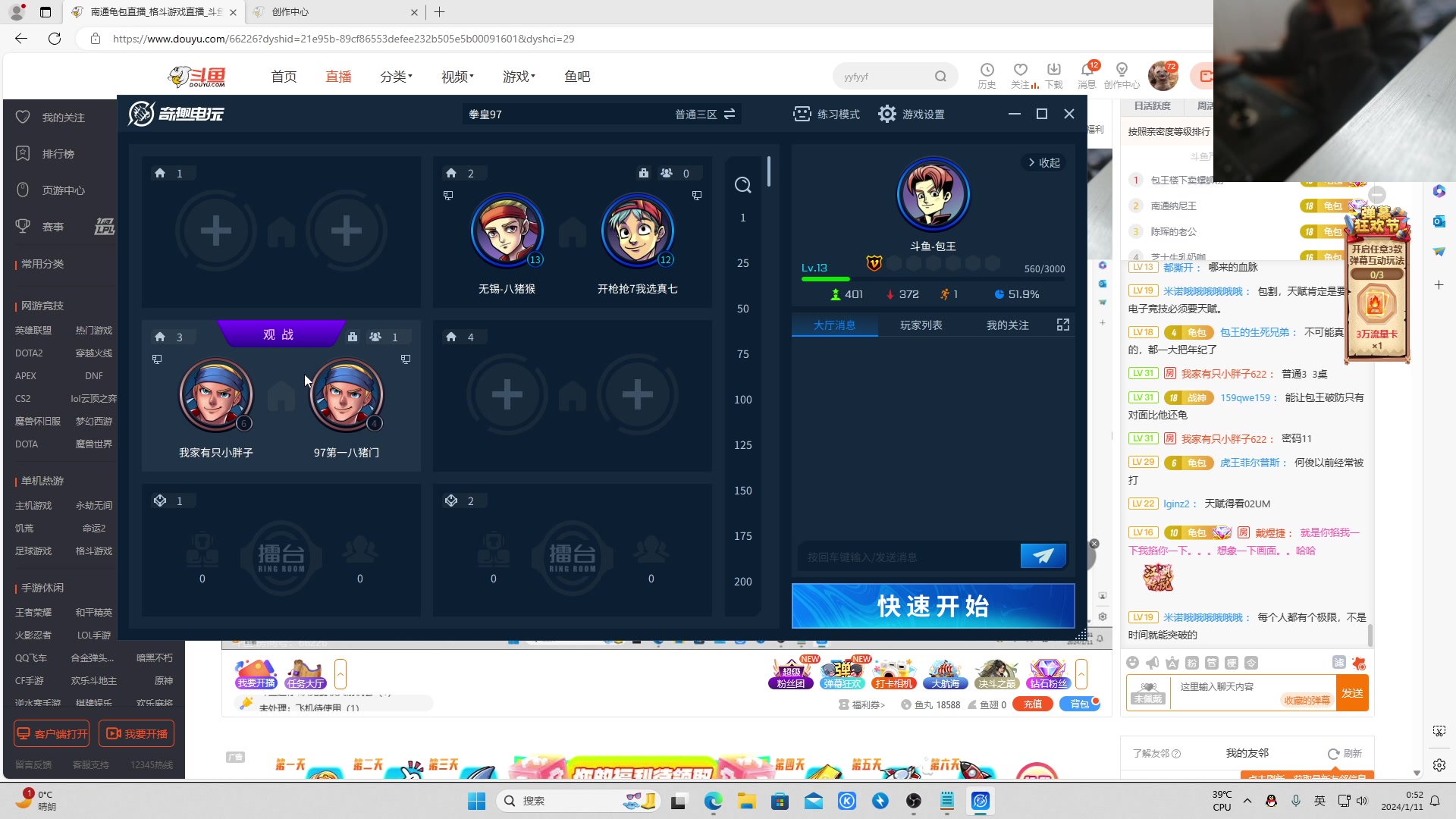Toggle the 梗 chat option button

click(1232, 663)
